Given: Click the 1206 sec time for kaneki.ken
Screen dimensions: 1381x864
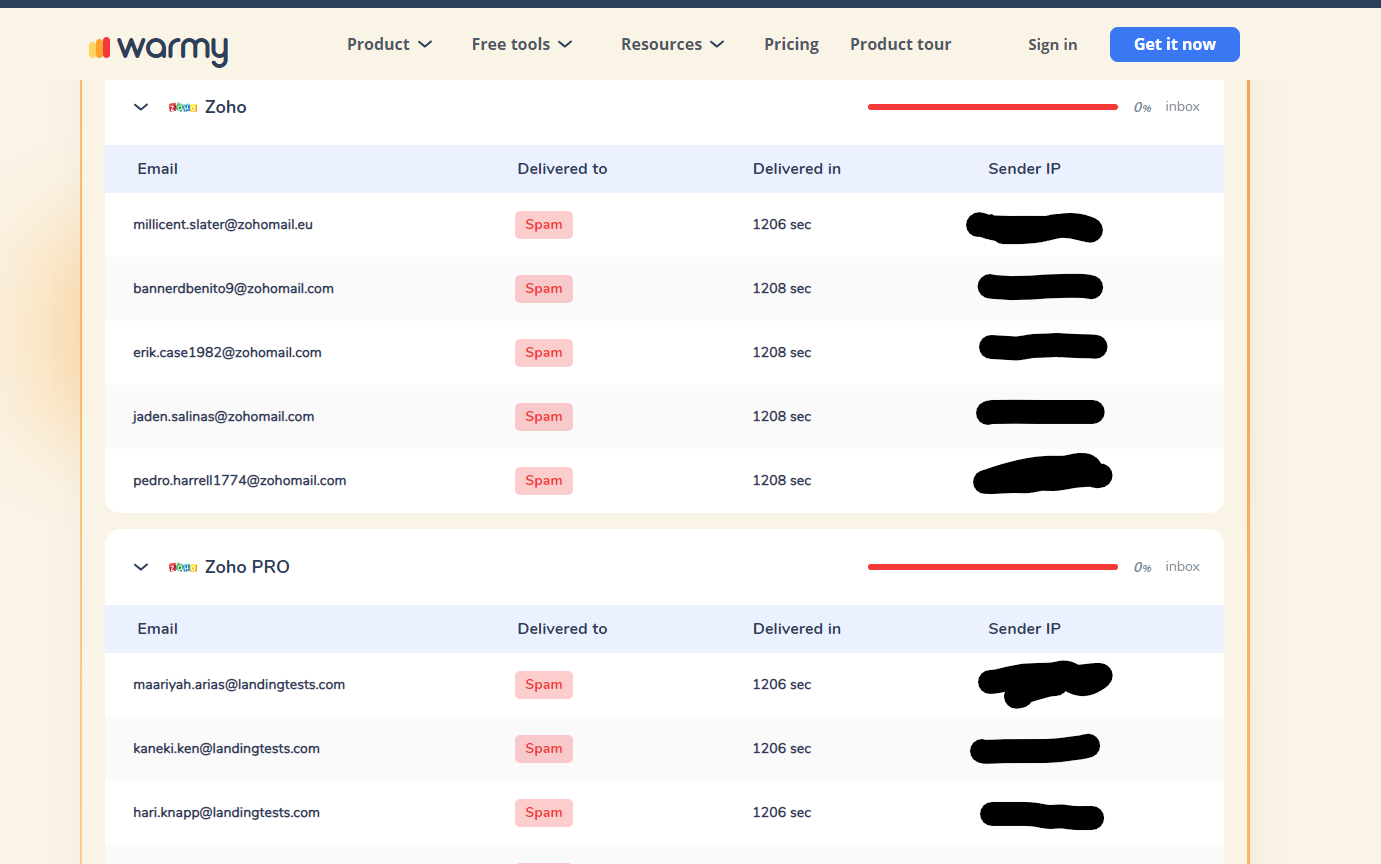Looking at the screenshot, I should pyautogui.click(x=782, y=749).
